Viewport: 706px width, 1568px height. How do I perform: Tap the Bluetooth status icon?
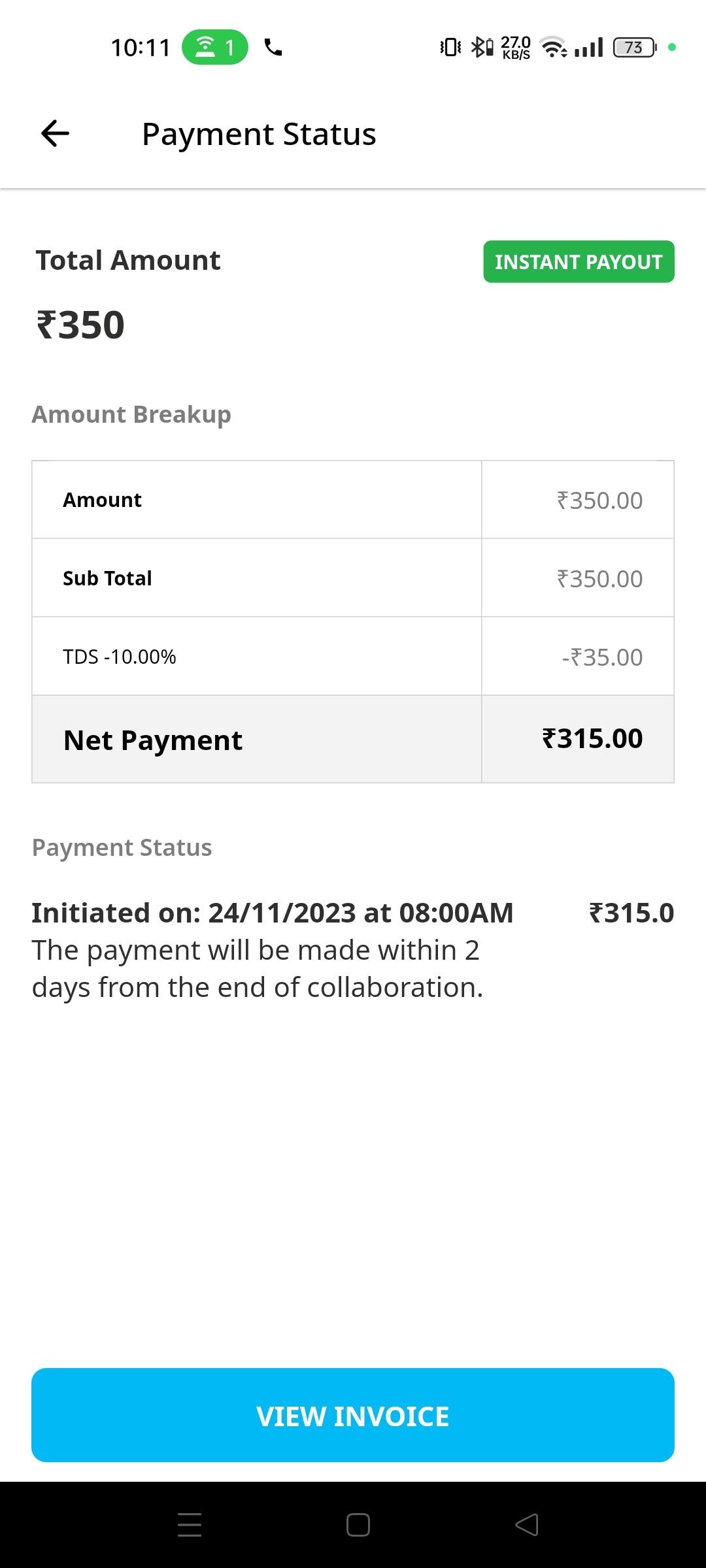(482, 47)
